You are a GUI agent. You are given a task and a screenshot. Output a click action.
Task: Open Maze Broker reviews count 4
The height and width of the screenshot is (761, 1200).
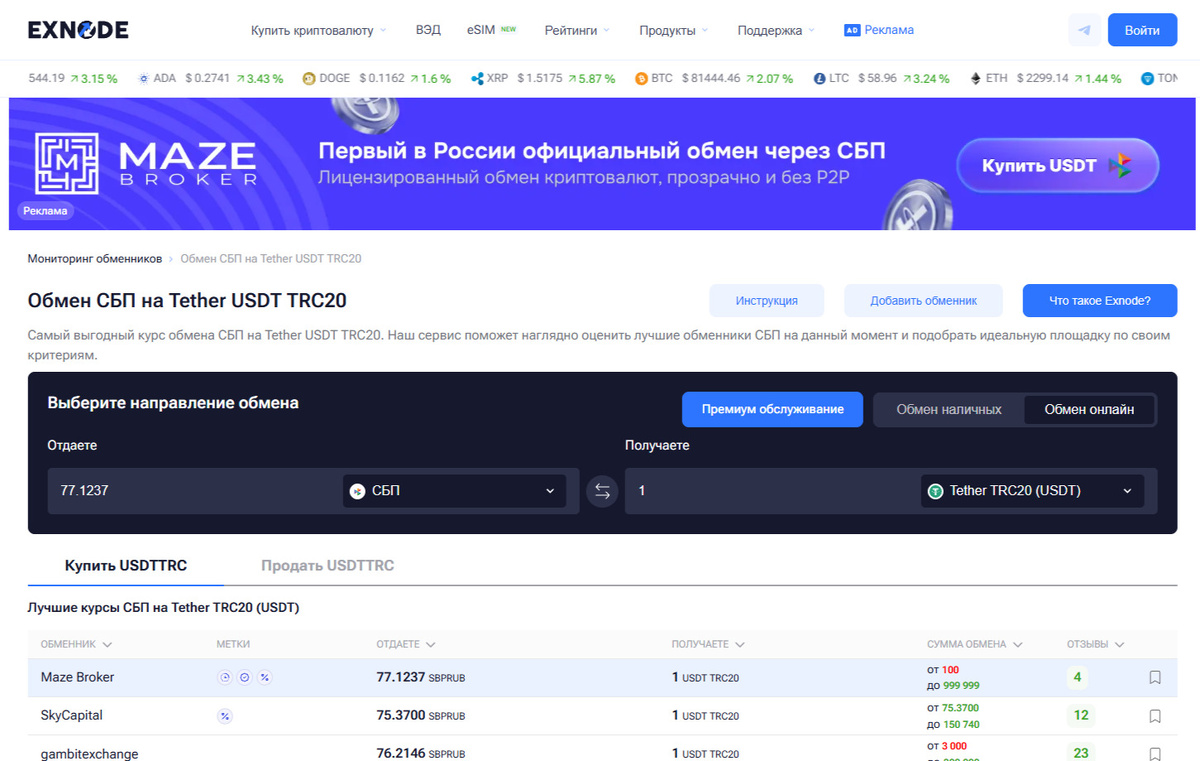pyautogui.click(x=1078, y=677)
